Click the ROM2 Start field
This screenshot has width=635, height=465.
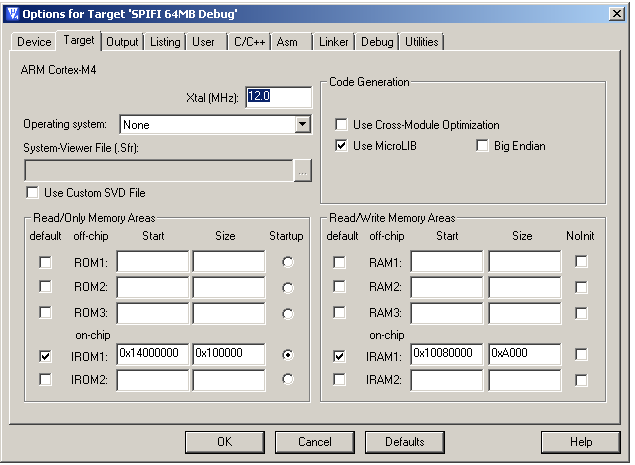(x=153, y=287)
